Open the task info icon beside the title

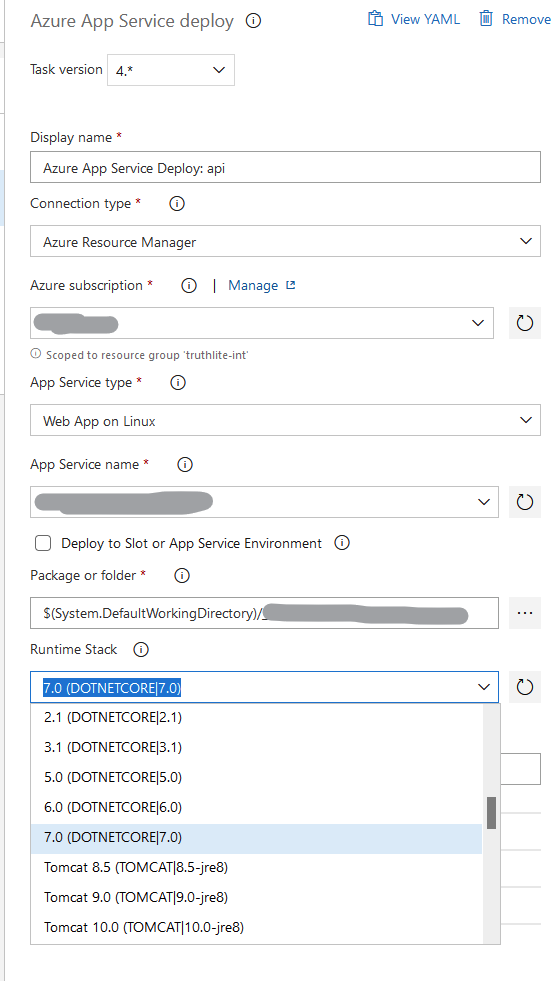253,21
